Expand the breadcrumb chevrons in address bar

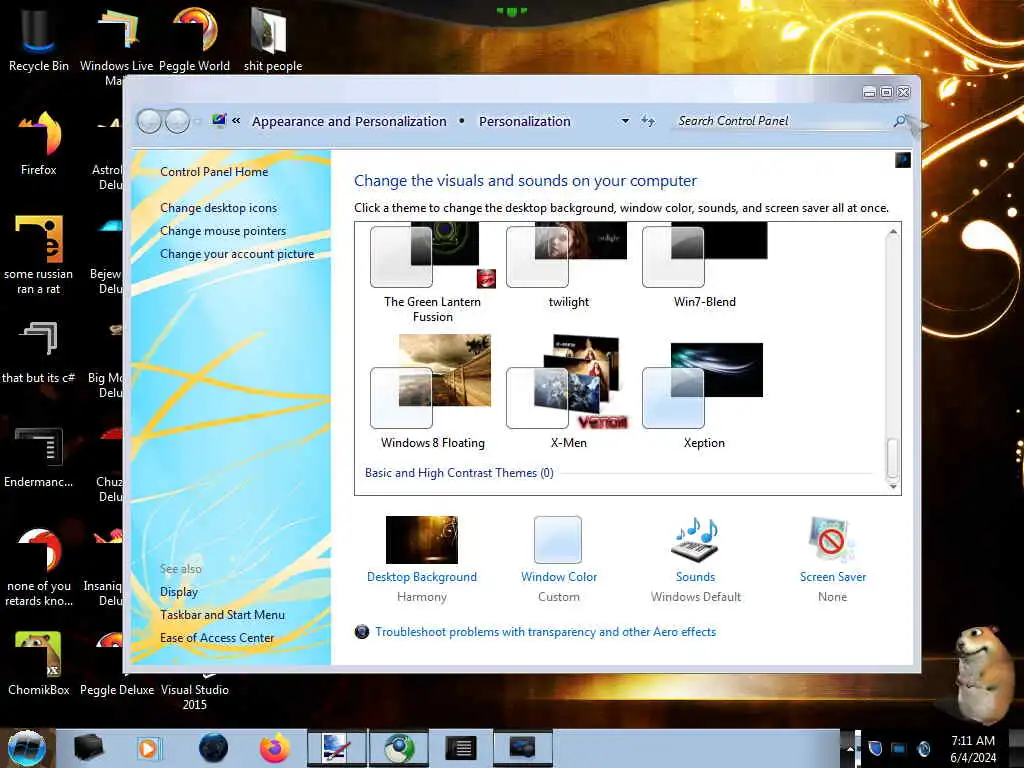pyautogui.click(x=236, y=121)
